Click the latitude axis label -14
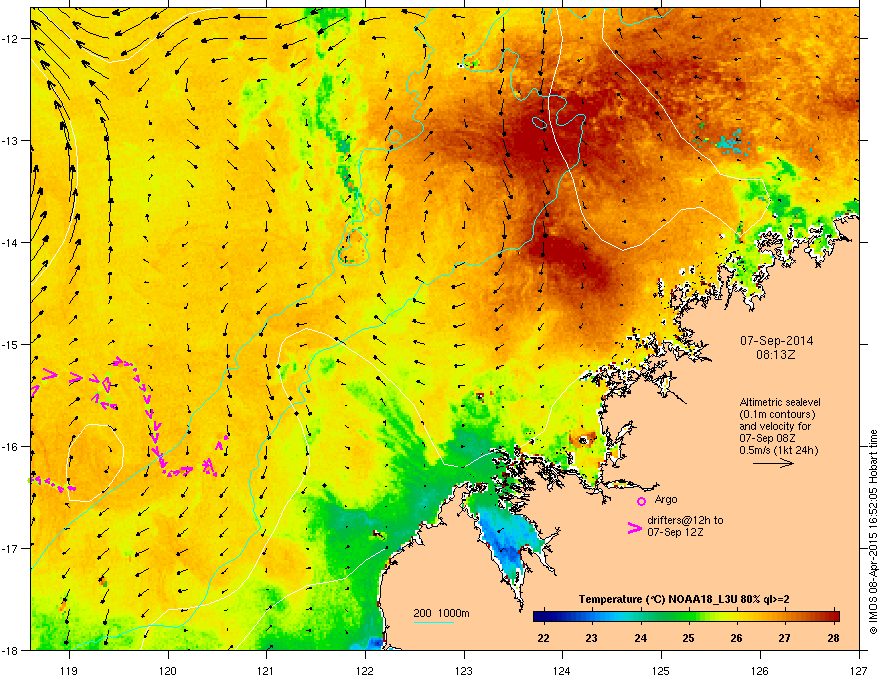The image size is (880, 680). coord(11,242)
